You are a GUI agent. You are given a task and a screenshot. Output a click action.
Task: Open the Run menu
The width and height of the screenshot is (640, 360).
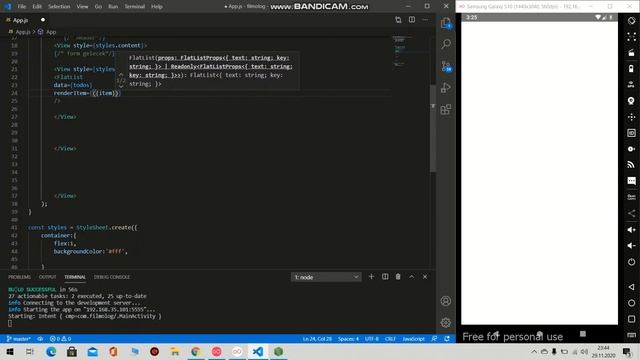point(113,7)
